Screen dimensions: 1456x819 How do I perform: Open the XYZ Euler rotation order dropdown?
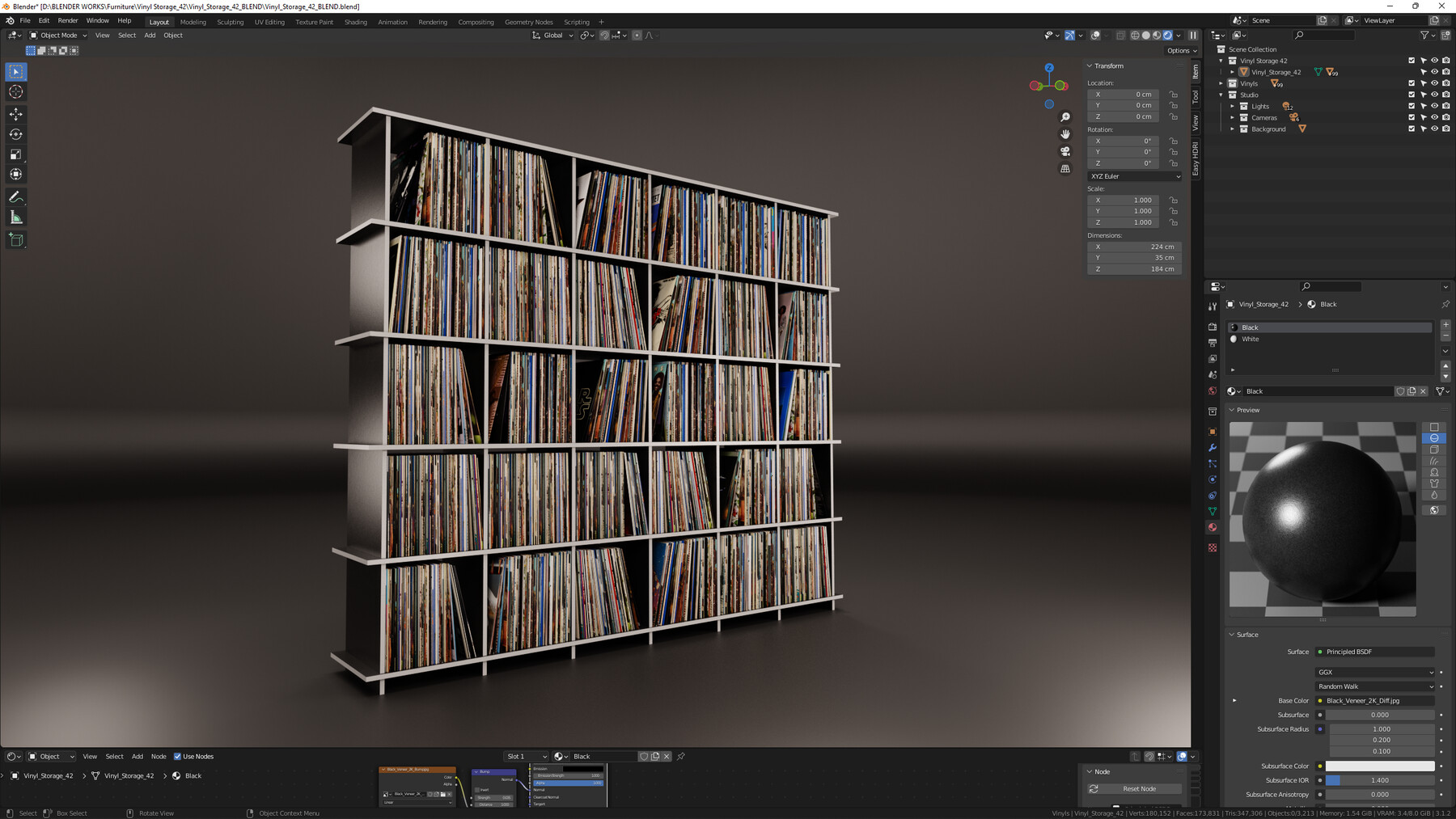[1134, 176]
